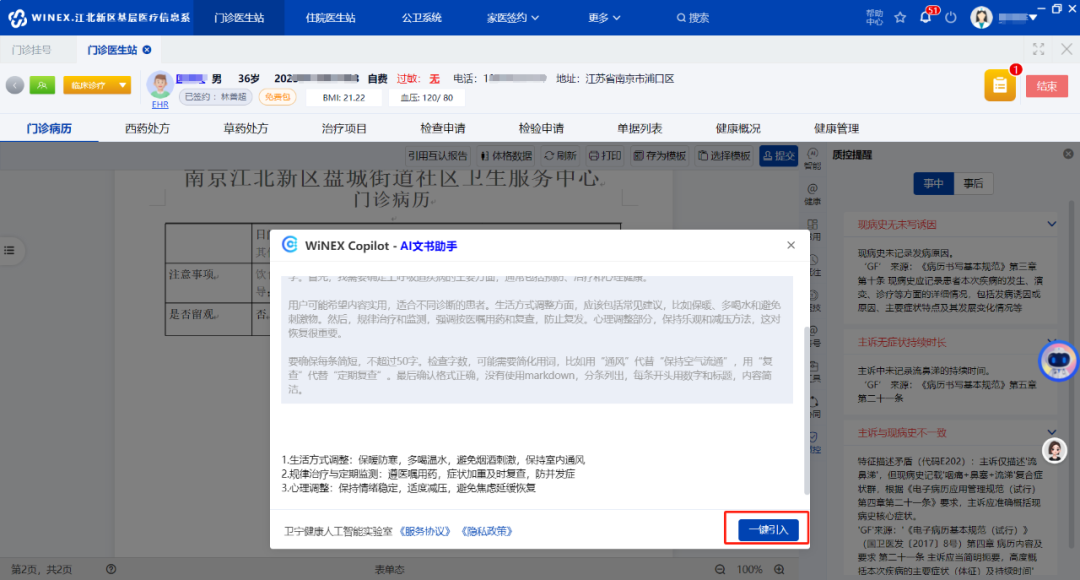Select the 西药处方 tab

coord(147,129)
